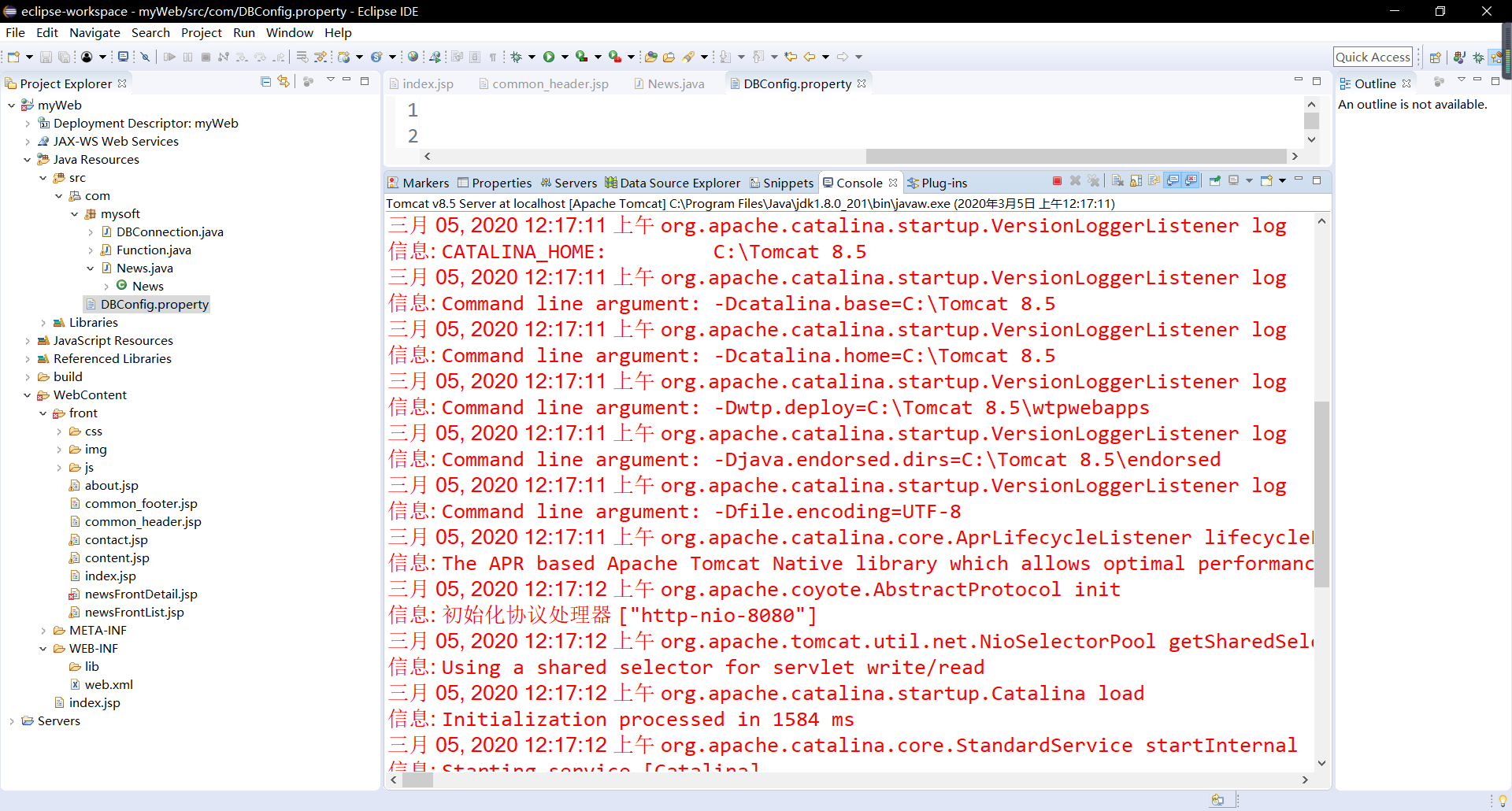
Task: Click the Quick Access field
Action: [1373, 57]
